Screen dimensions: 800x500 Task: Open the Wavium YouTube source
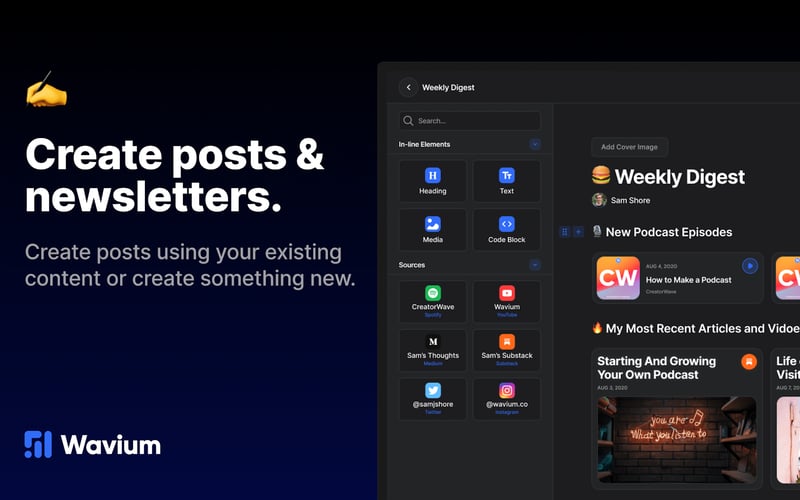click(507, 302)
